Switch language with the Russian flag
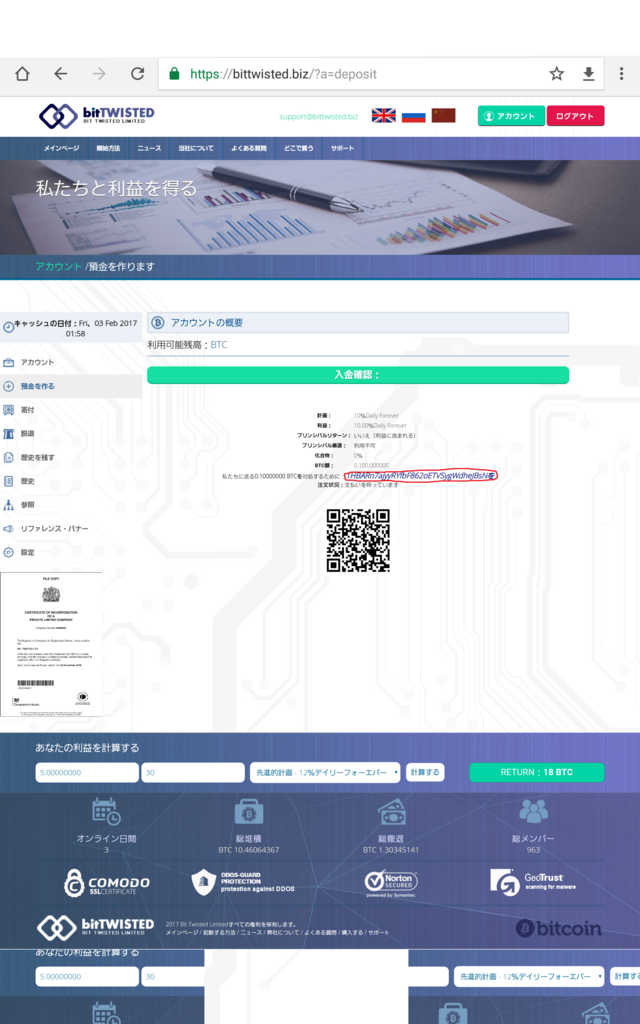Viewport: 640px width, 1024px height. 413,116
